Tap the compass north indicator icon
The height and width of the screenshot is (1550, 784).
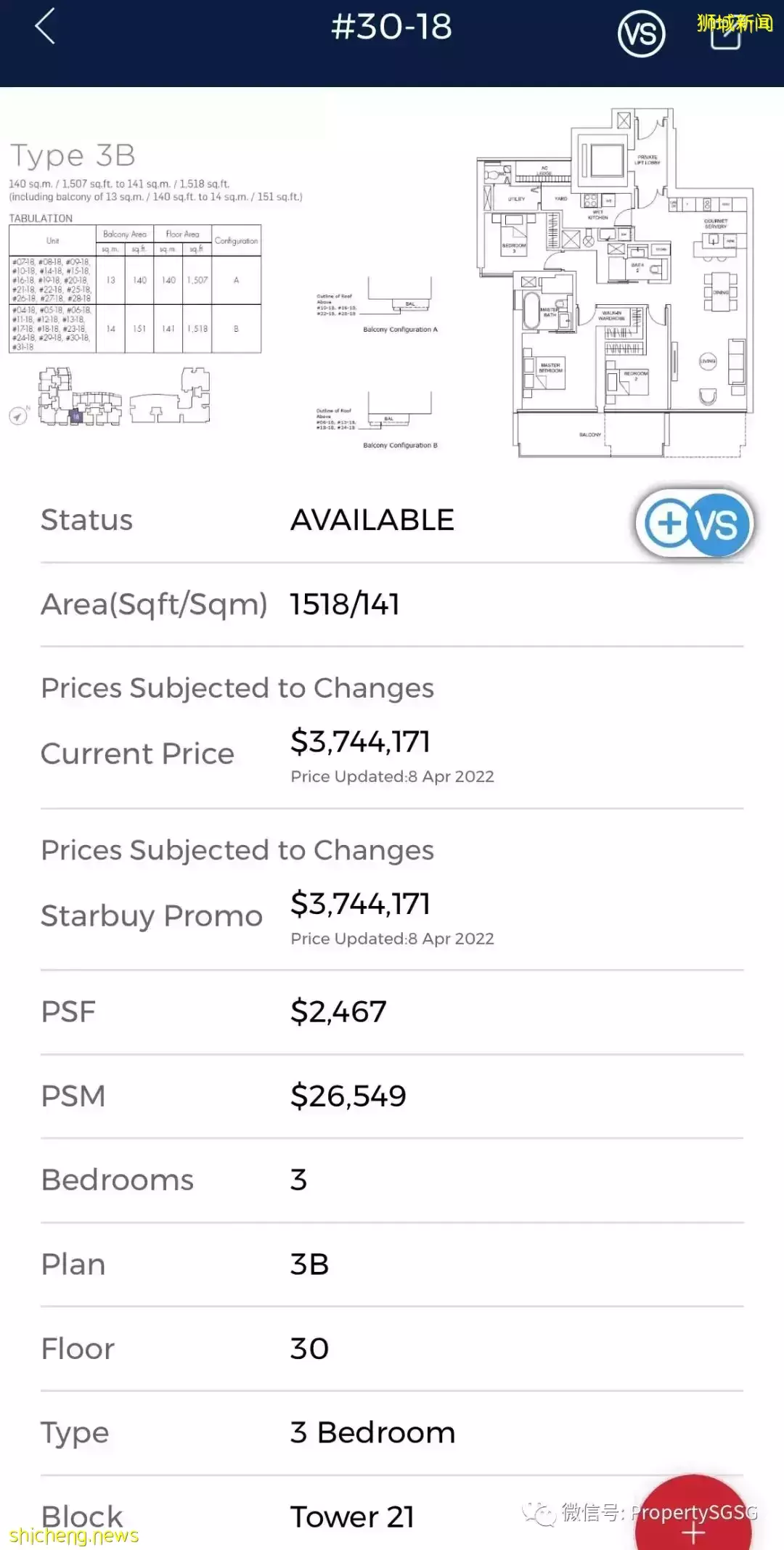tap(18, 416)
